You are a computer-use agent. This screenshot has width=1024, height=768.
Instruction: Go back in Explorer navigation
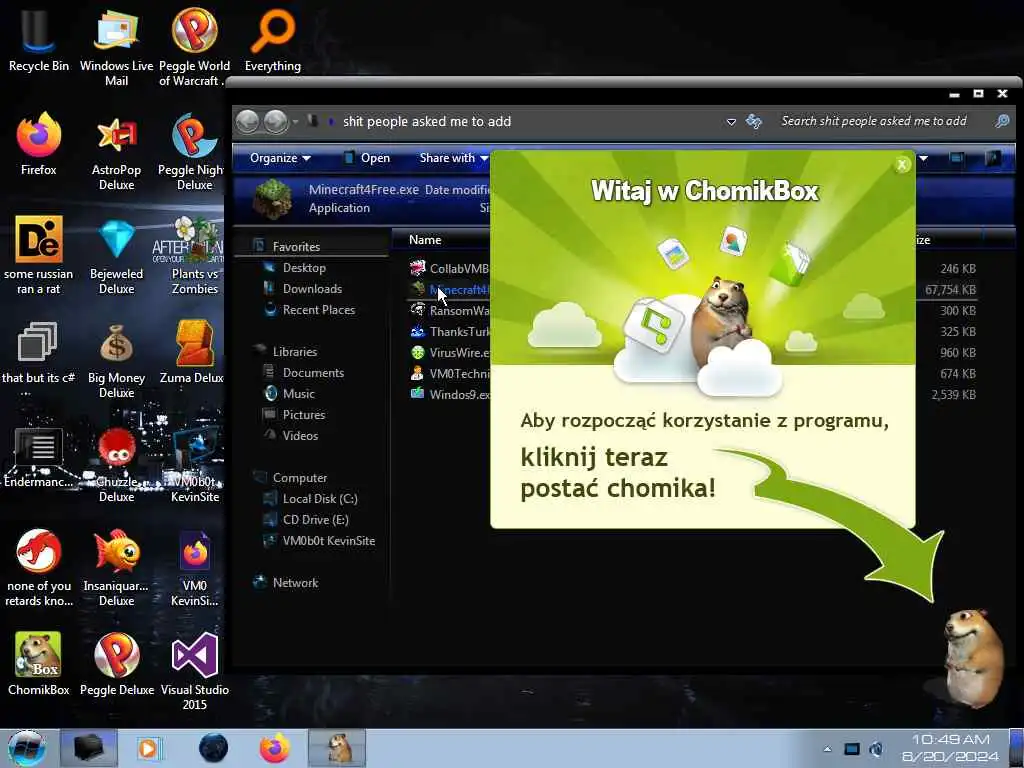coord(248,121)
